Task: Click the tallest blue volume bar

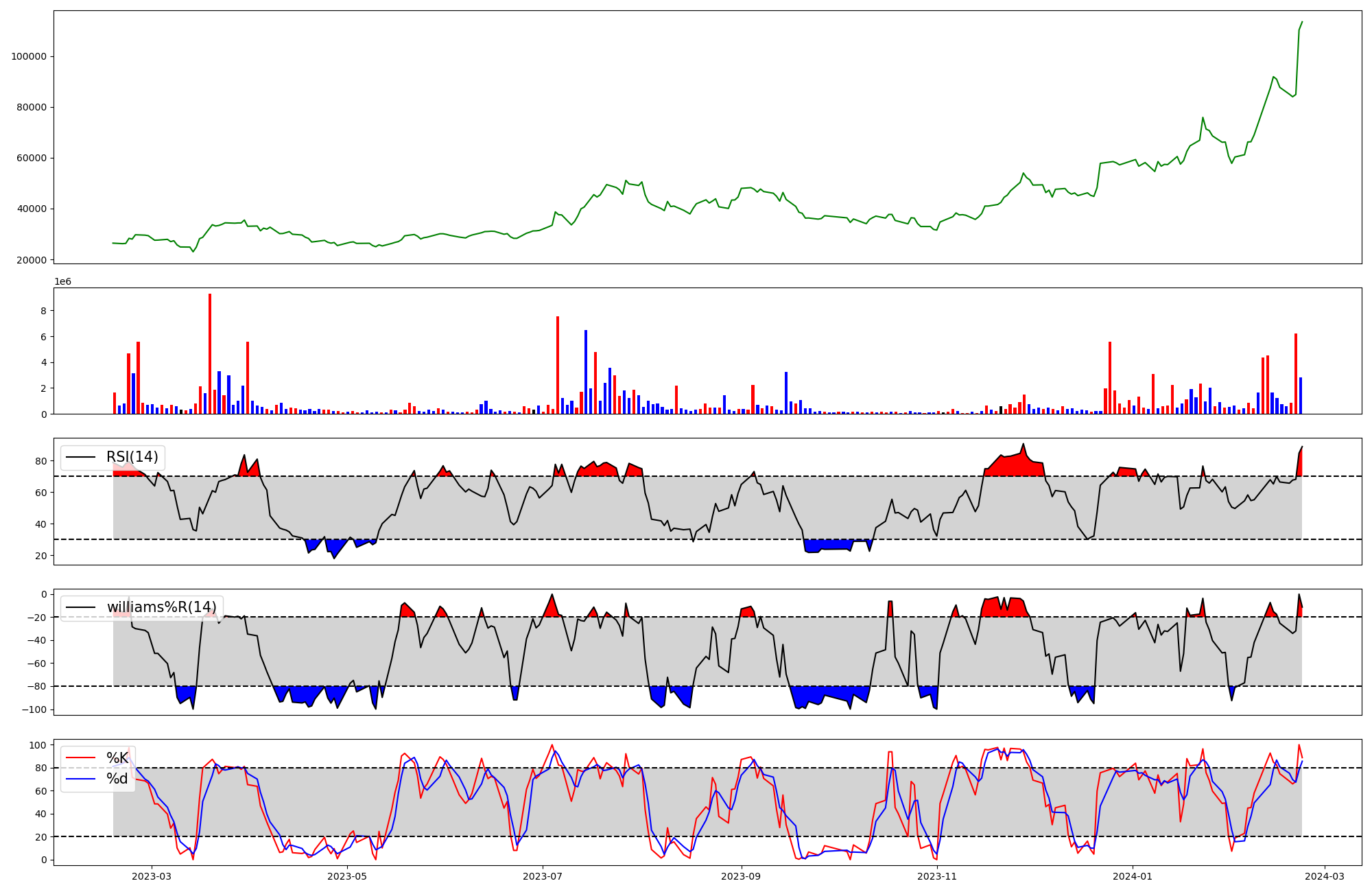Action: tap(586, 372)
